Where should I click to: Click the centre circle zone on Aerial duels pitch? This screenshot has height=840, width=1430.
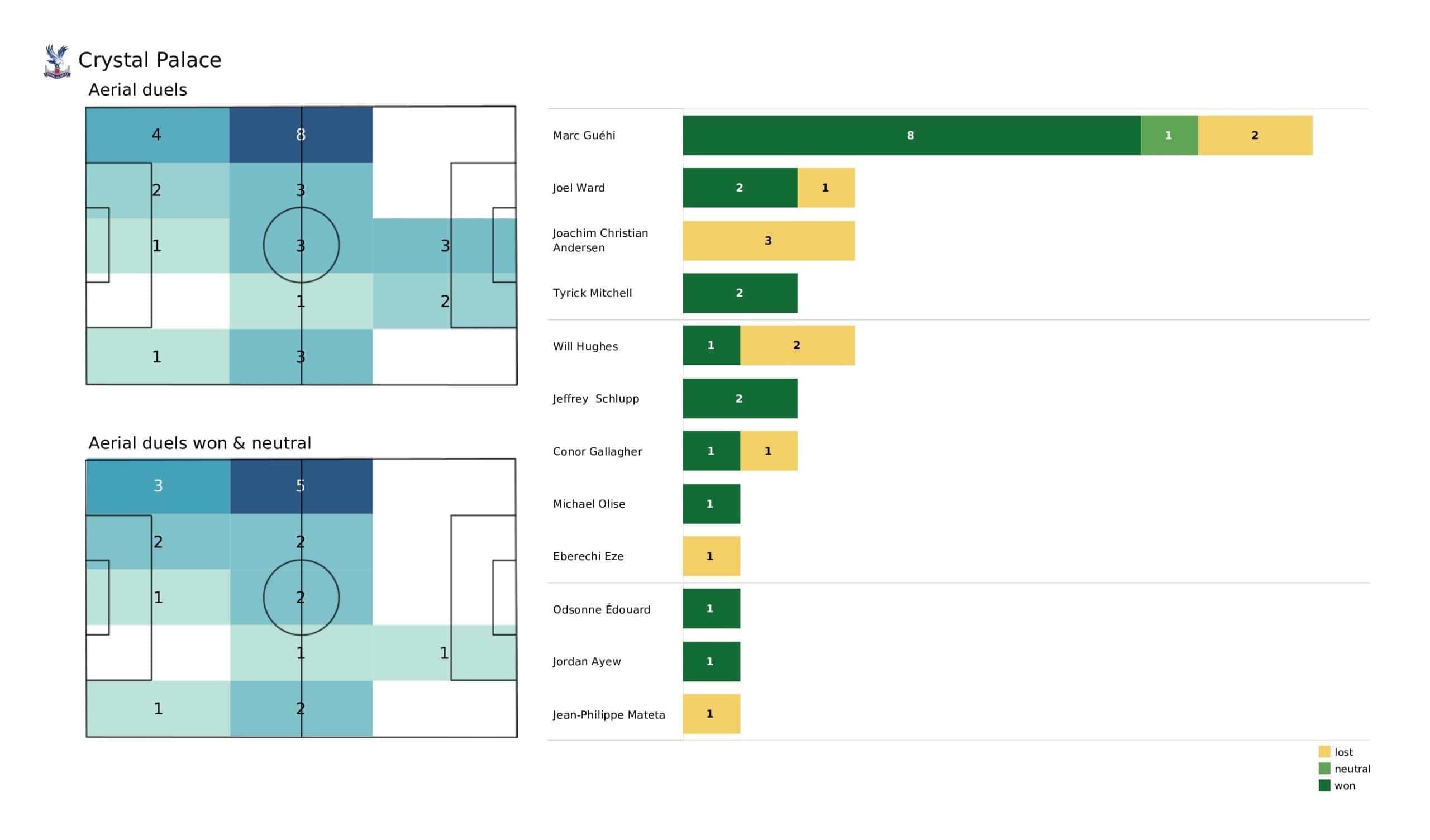(301, 246)
